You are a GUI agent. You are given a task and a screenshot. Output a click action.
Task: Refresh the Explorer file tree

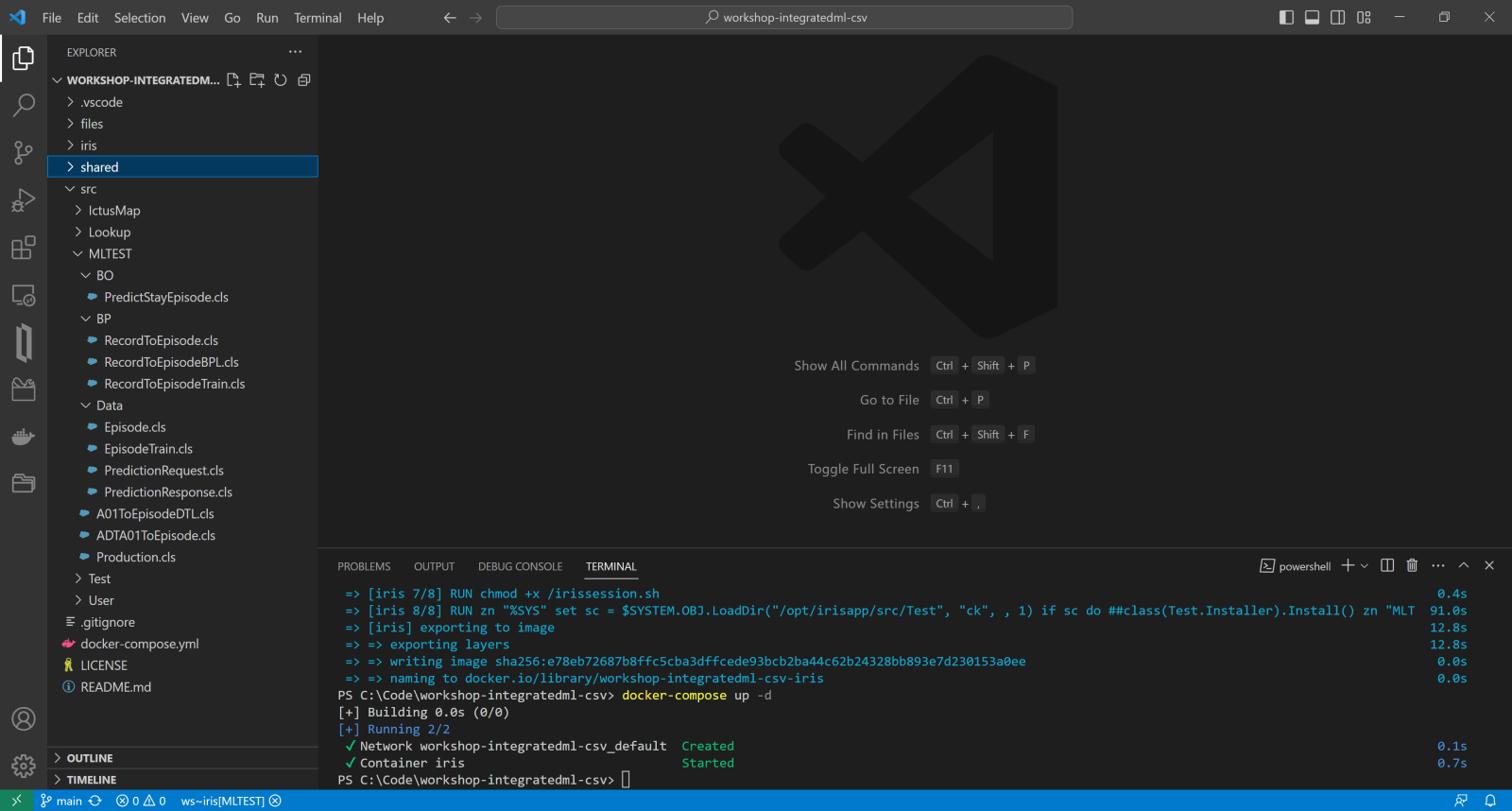(281, 80)
